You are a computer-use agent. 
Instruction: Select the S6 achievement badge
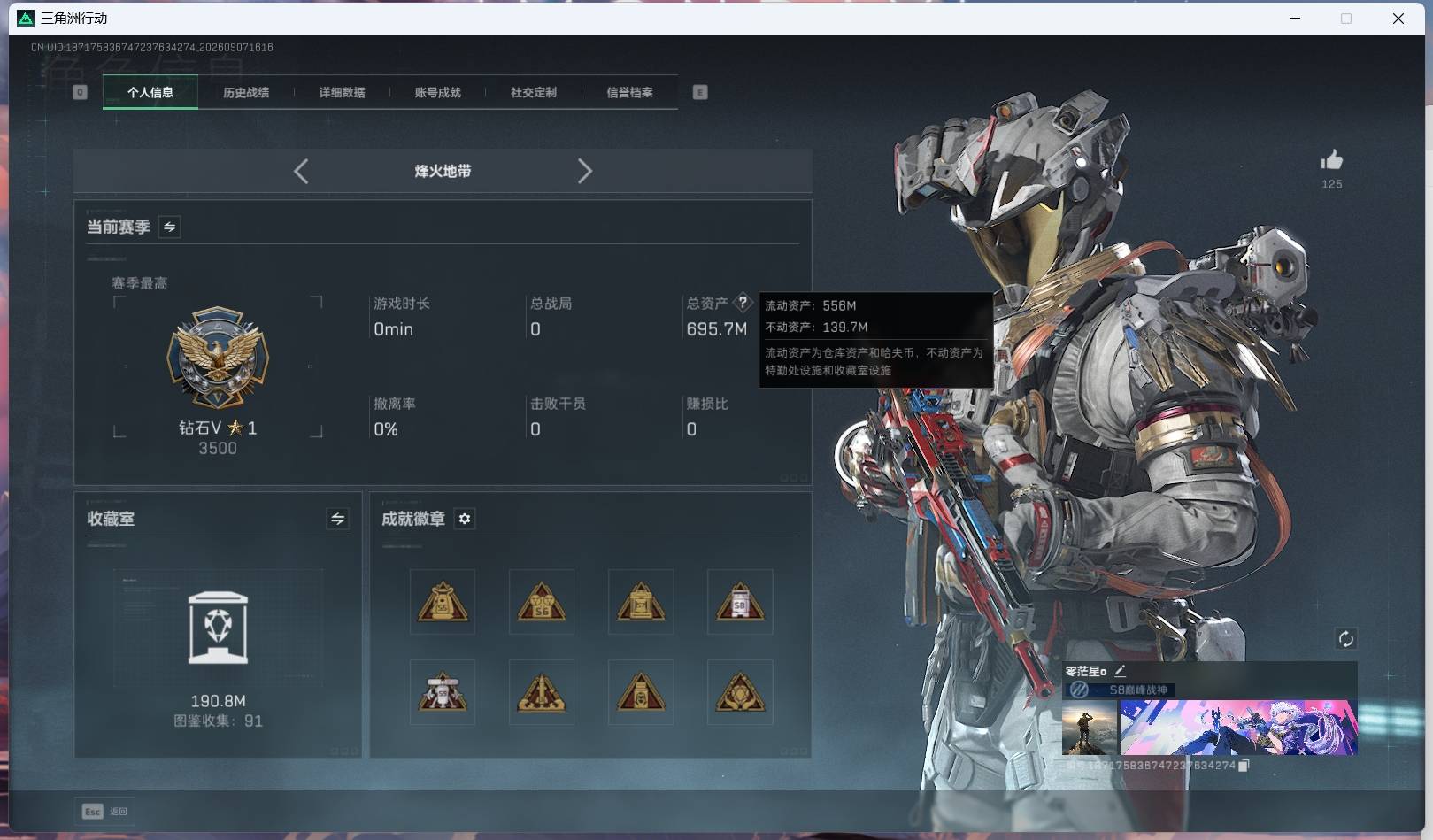[x=542, y=602]
